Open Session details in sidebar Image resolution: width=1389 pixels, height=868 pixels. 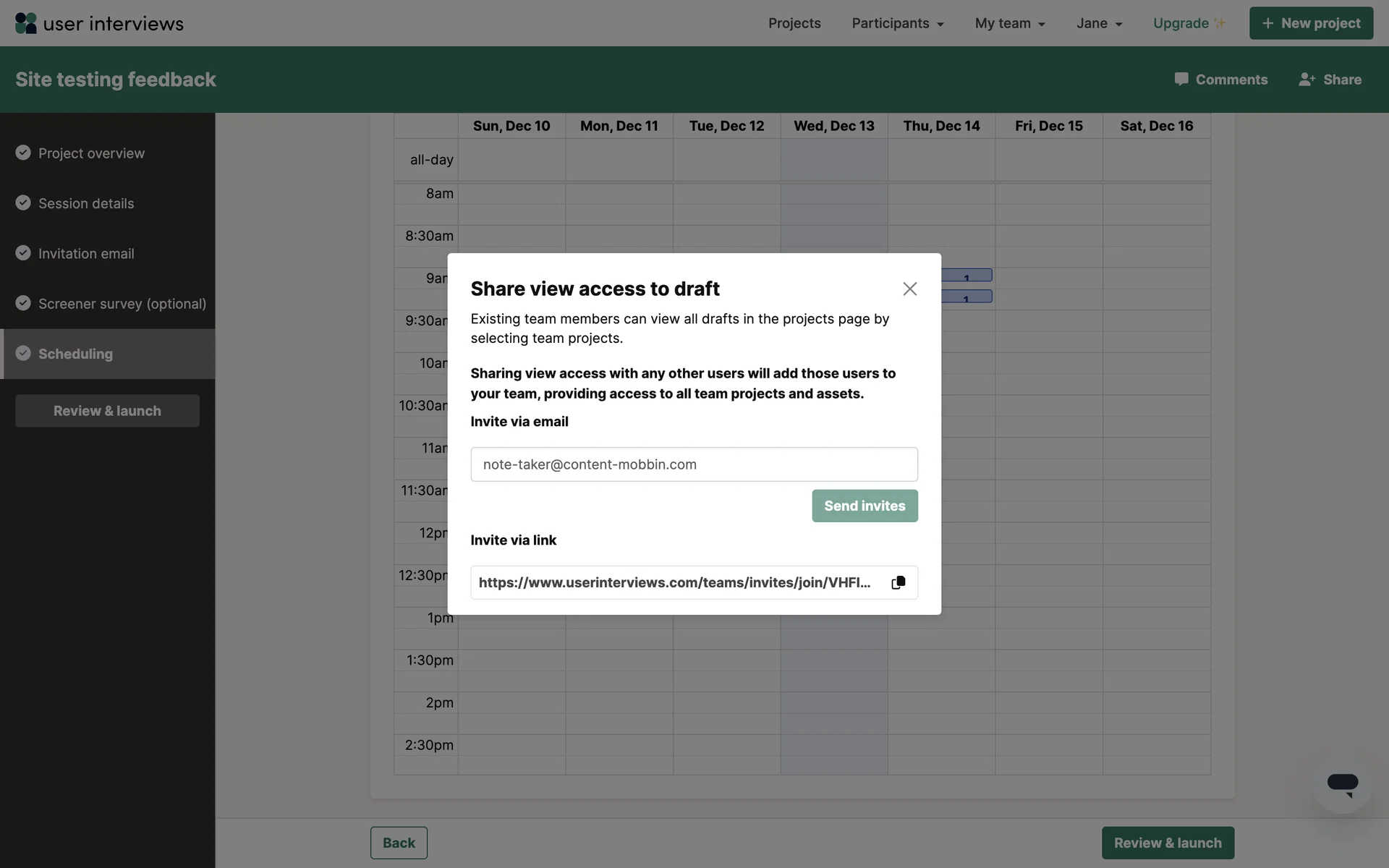[86, 203]
